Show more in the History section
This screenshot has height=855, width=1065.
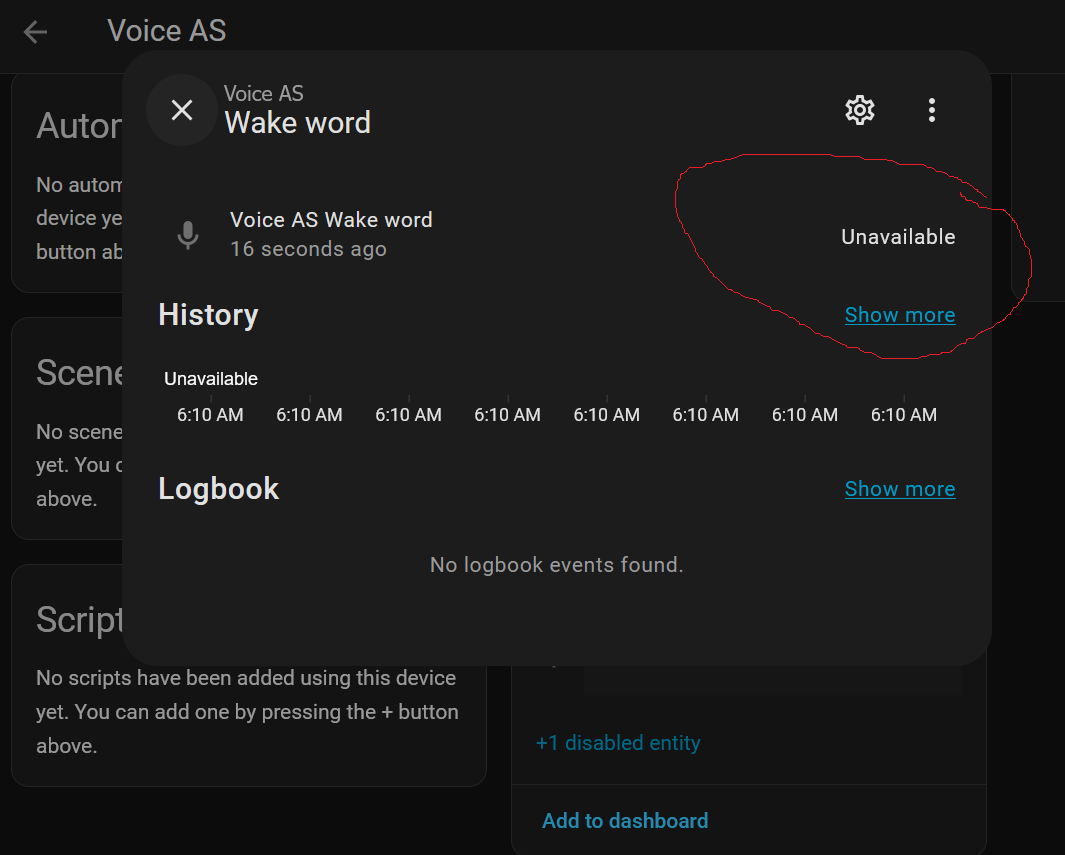899,315
